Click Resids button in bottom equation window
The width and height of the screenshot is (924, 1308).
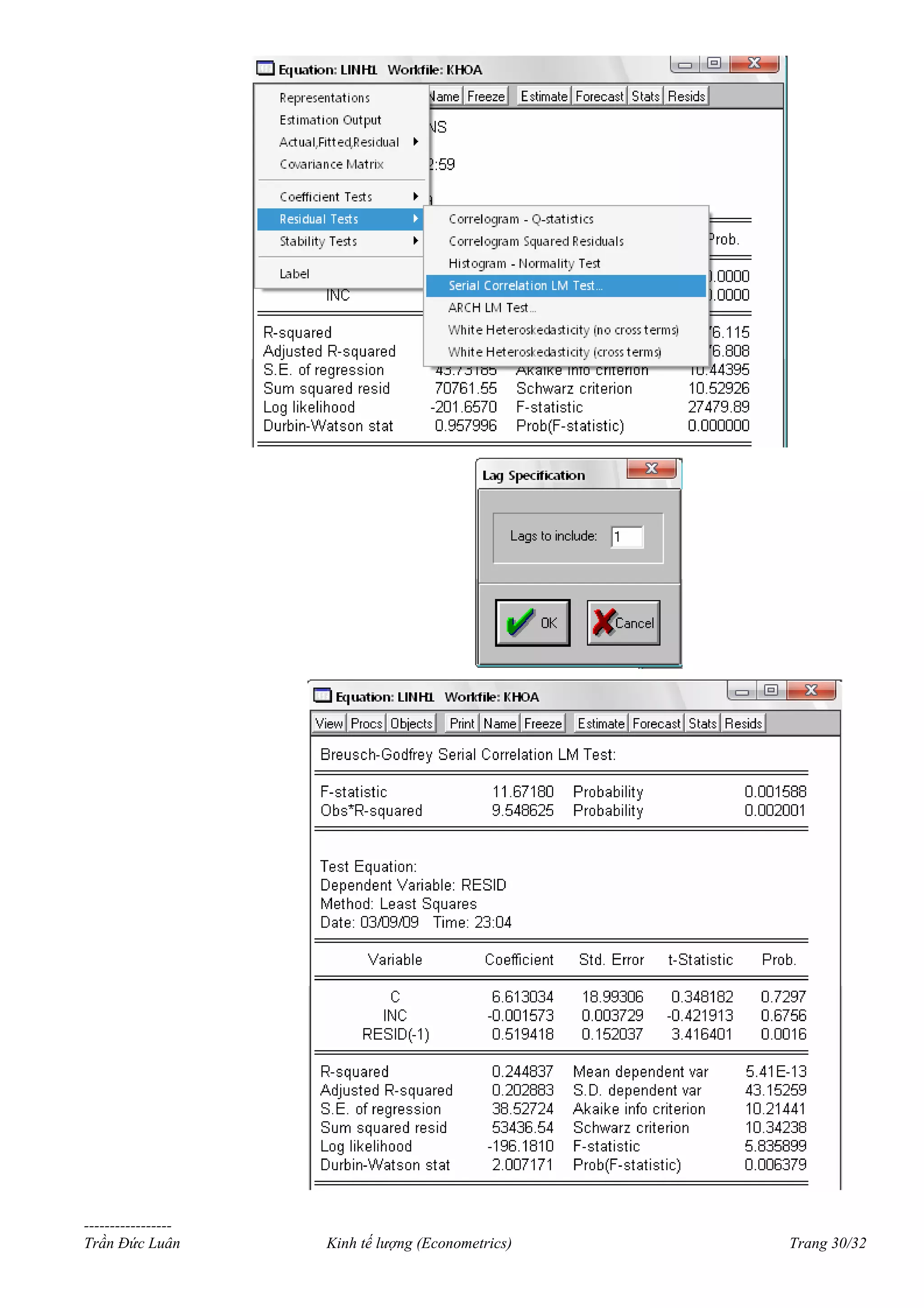(x=743, y=724)
